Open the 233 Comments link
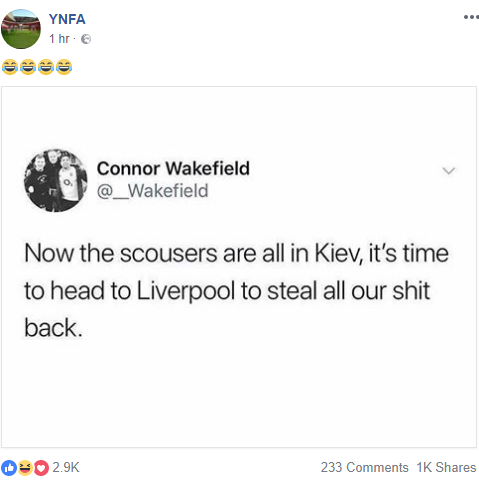This screenshot has height=482, width=479. pos(364,468)
